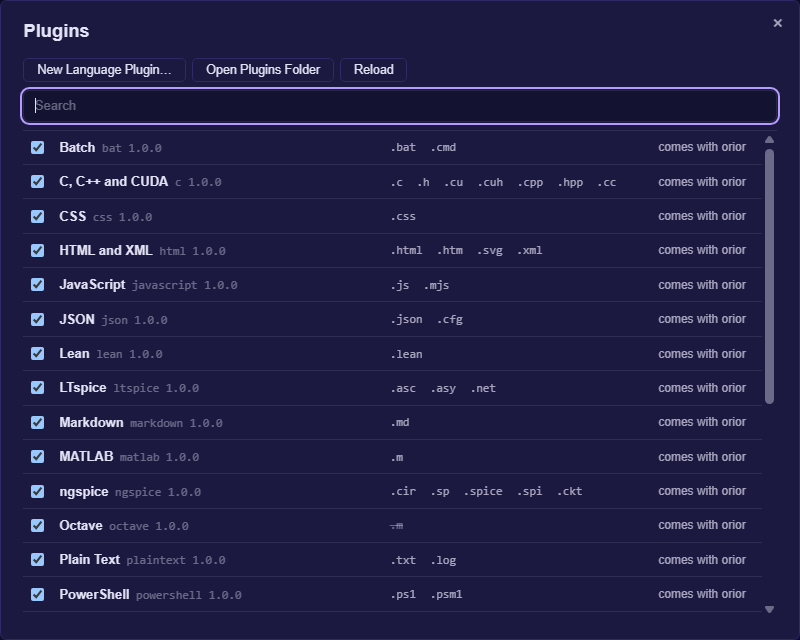Focus the plugin Search field
800x640 pixels.
click(x=400, y=106)
